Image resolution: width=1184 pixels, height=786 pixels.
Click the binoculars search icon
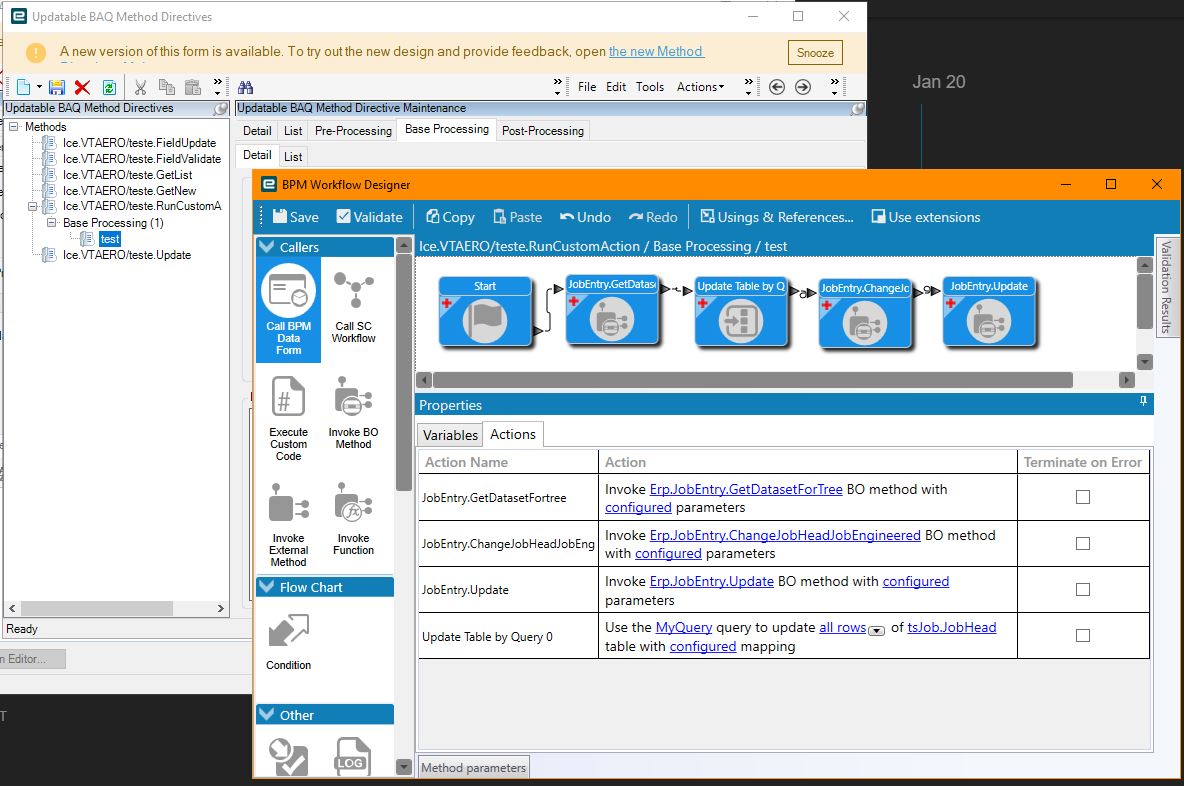[245, 88]
